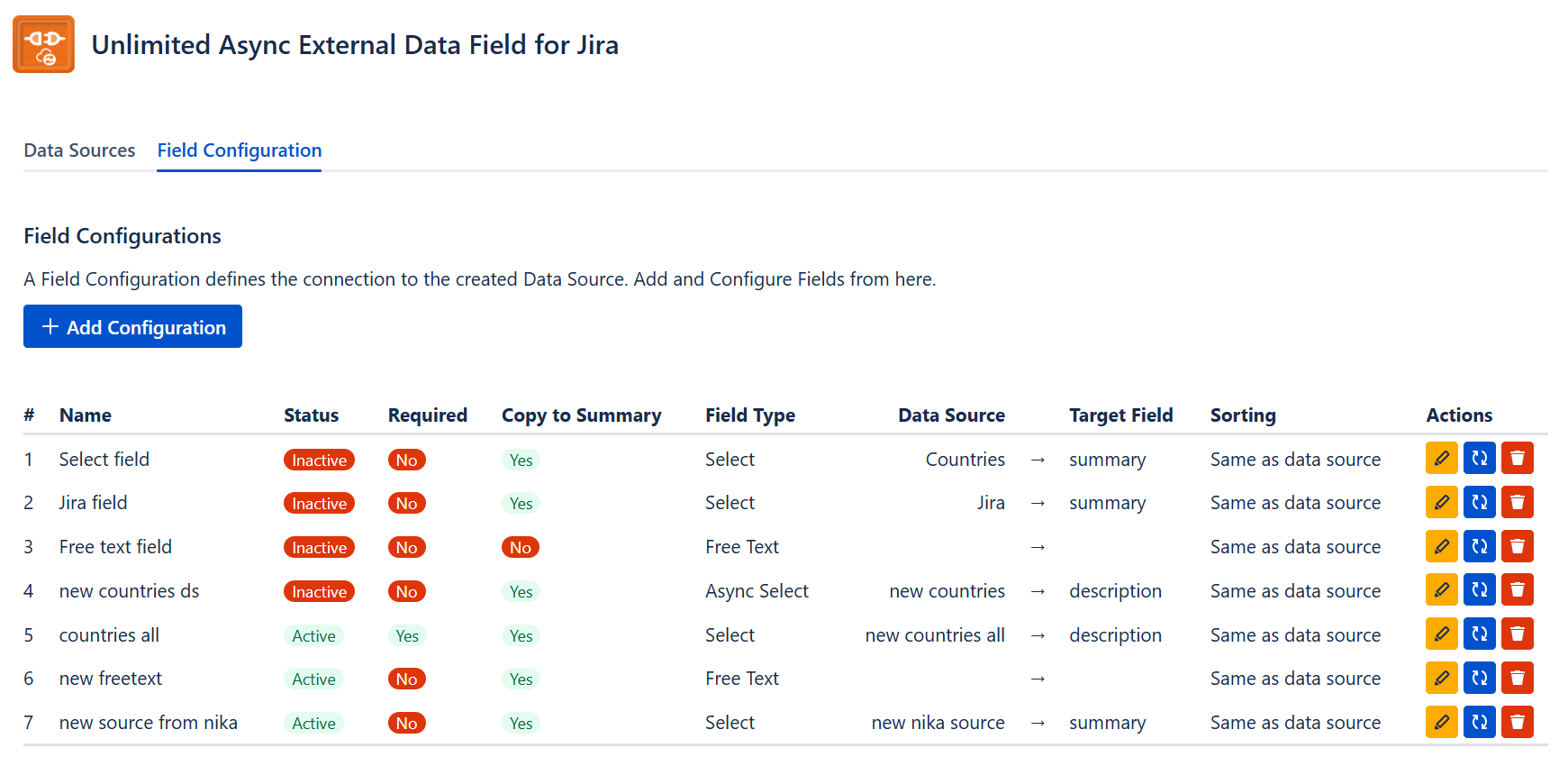Click the Inactive badge for Select field
Image resolution: width=1568 pixels, height=757 pixels.
coord(319,460)
